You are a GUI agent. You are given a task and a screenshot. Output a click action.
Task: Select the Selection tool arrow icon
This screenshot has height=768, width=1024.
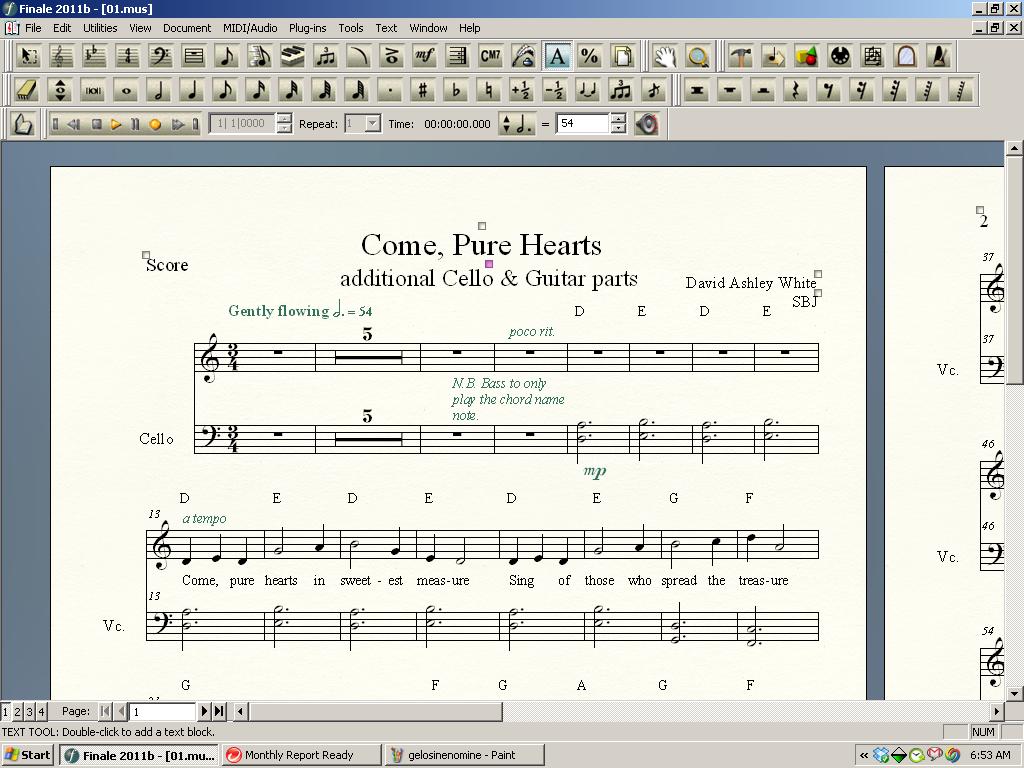tap(28, 56)
